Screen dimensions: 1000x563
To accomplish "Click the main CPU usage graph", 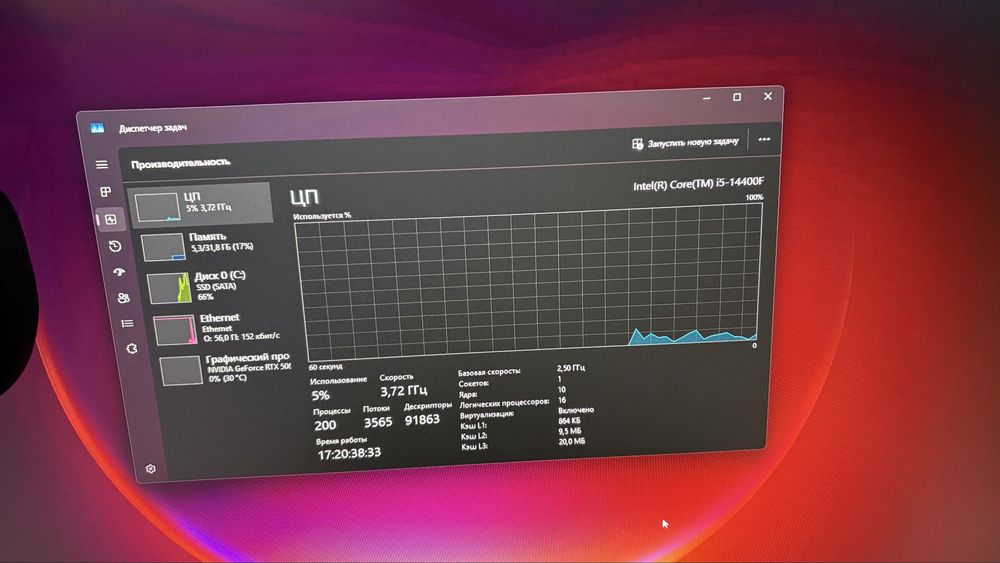I will pos(530,284).
